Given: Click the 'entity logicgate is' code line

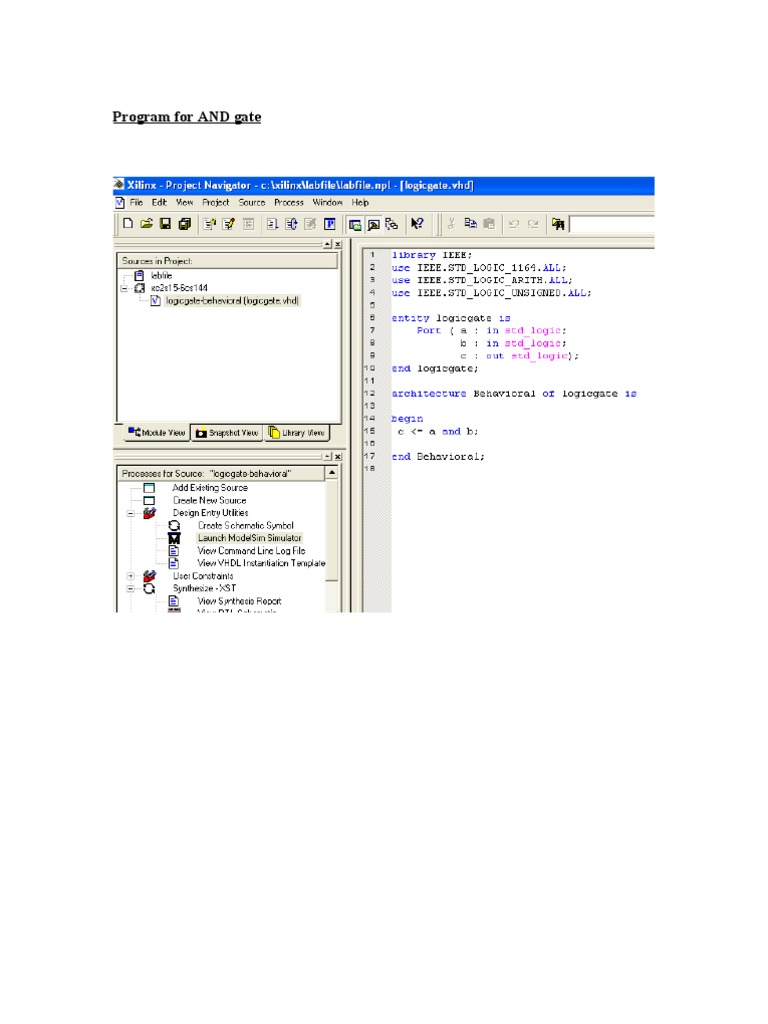Looking at the screenshot, I should click(x=451, y=318).
